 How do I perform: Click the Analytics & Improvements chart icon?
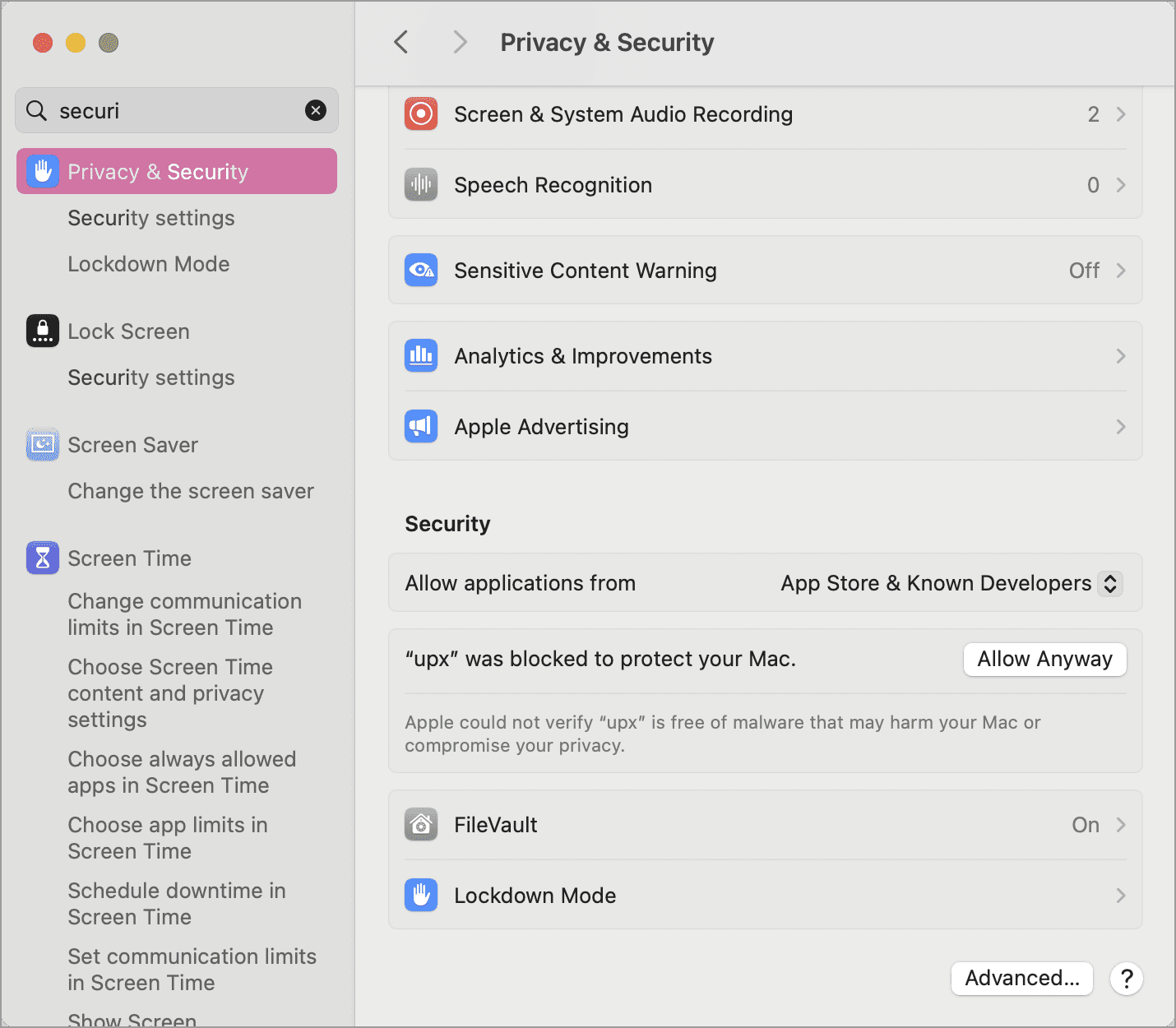pos(420,356)
